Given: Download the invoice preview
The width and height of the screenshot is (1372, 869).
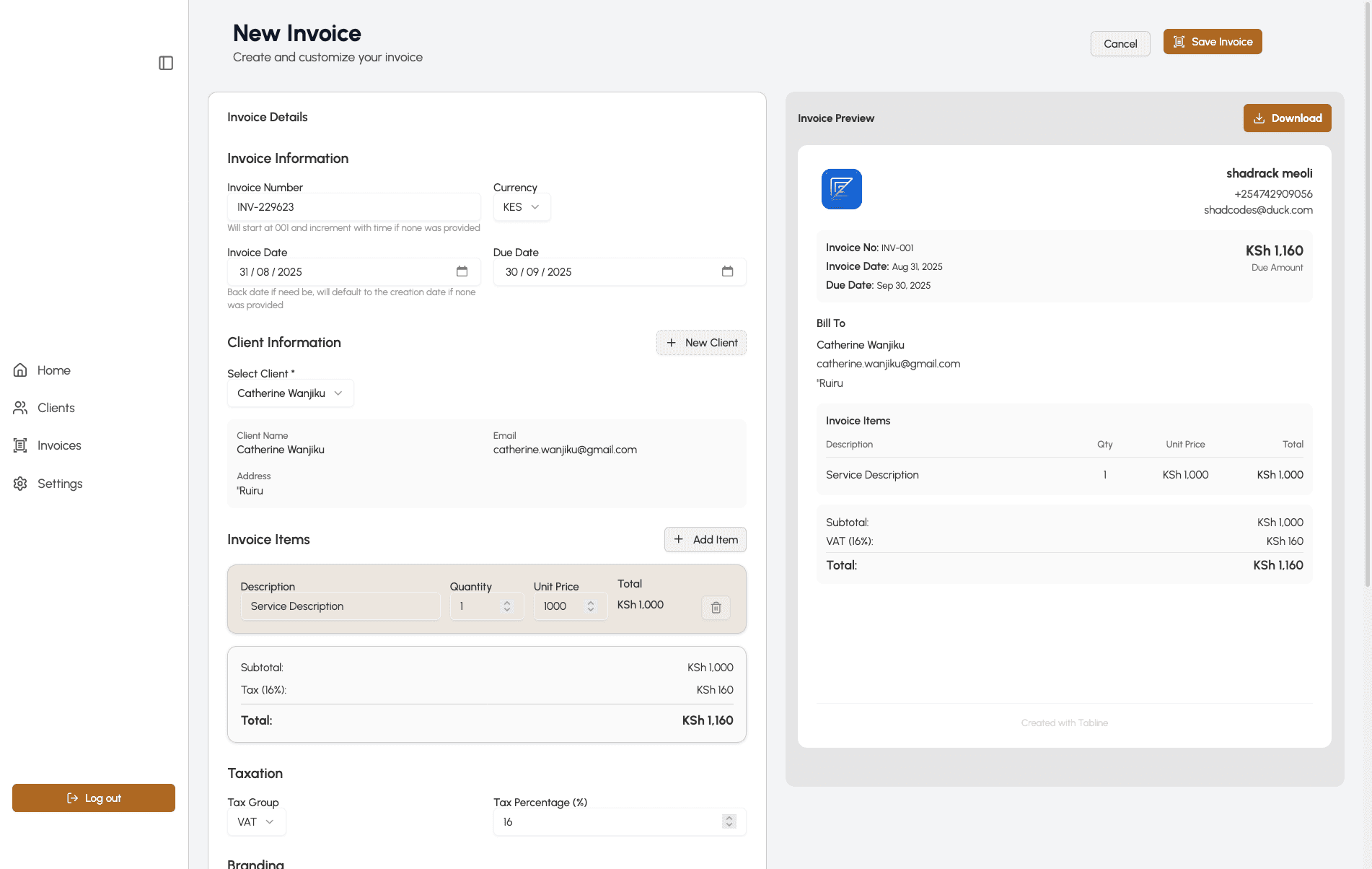Looking at the screenshot, I should (1288, 118).
